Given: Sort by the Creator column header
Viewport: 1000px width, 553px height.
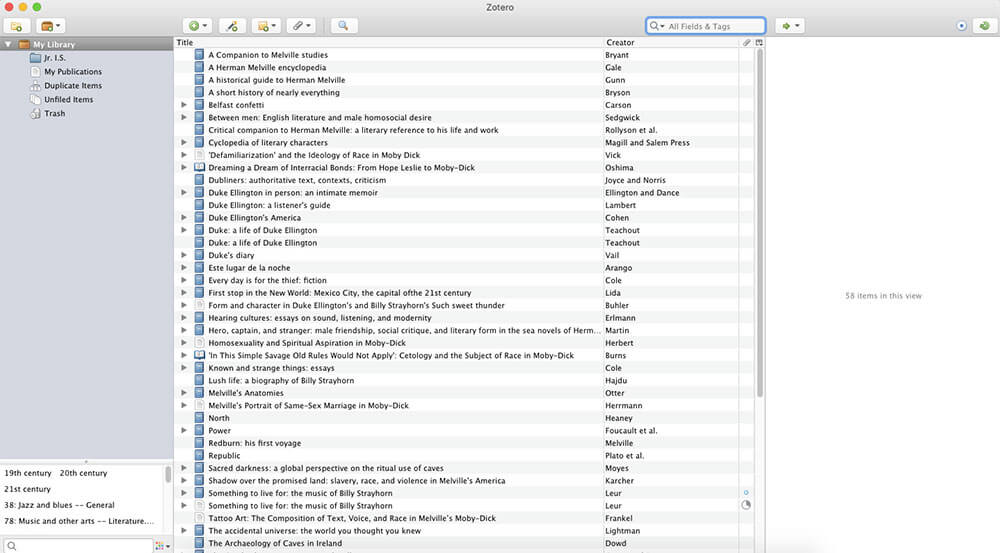Looking at the screenshot, I should coord(672,43).
